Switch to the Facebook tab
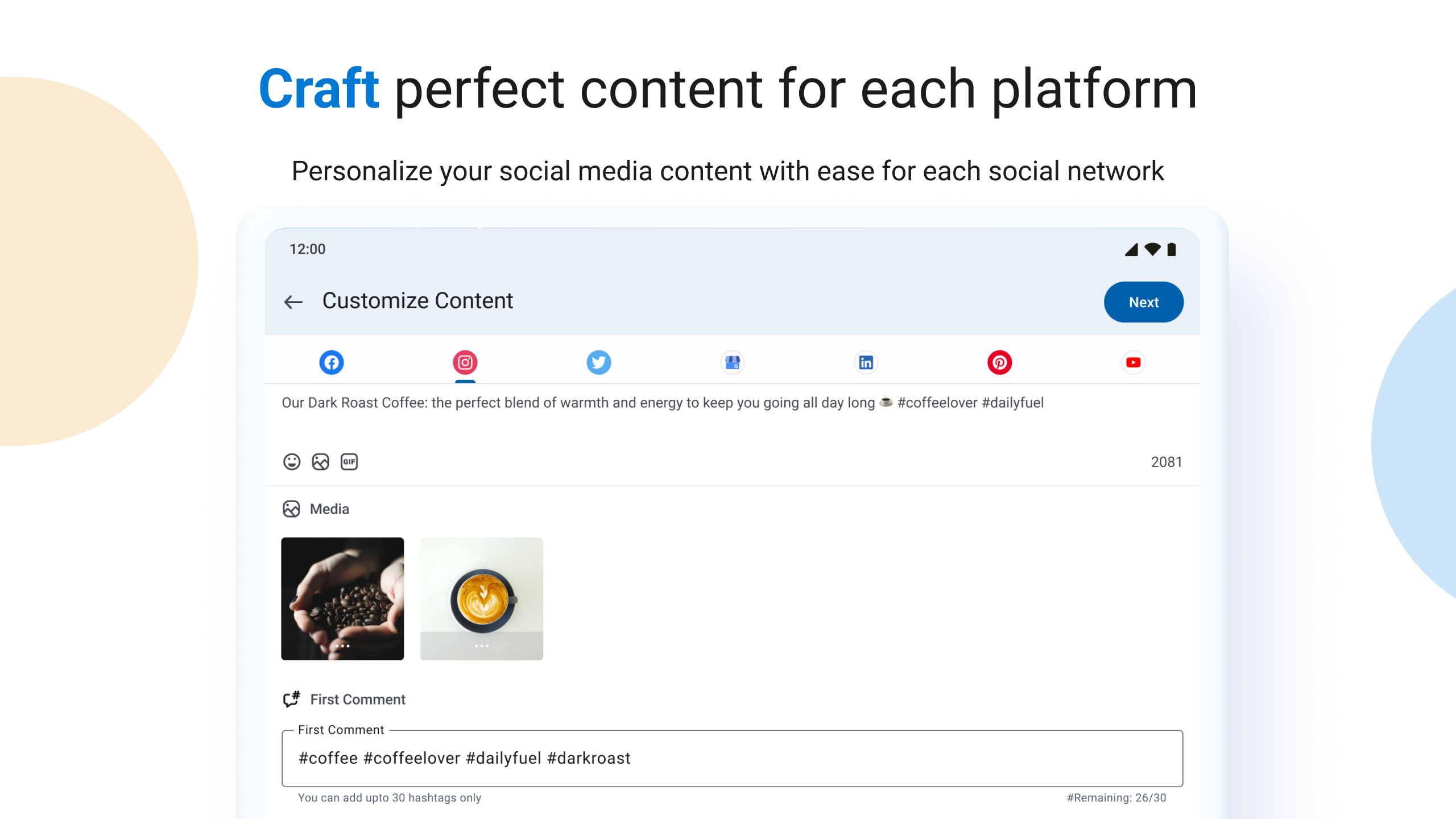1456x819 pixels. [332, 362]
